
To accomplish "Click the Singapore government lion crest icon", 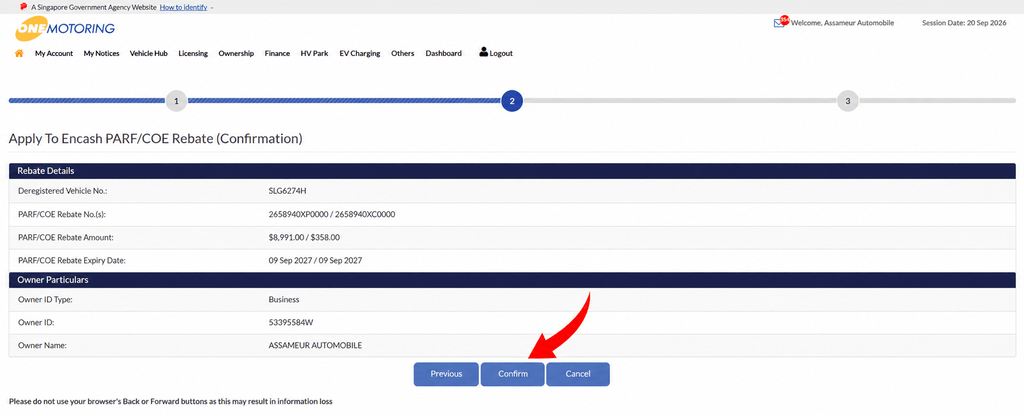I will (x=24, y=7).
